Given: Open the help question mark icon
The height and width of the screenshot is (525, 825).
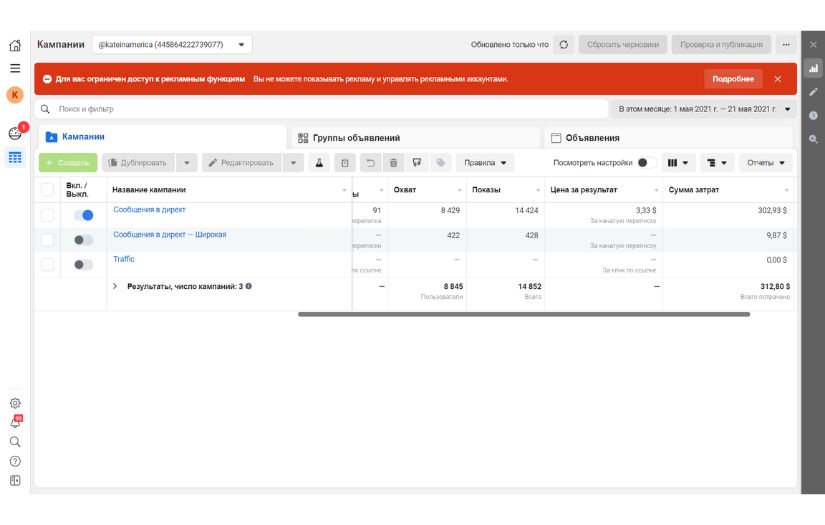Looking at the screenshot, I should click(x=15, y=461).
